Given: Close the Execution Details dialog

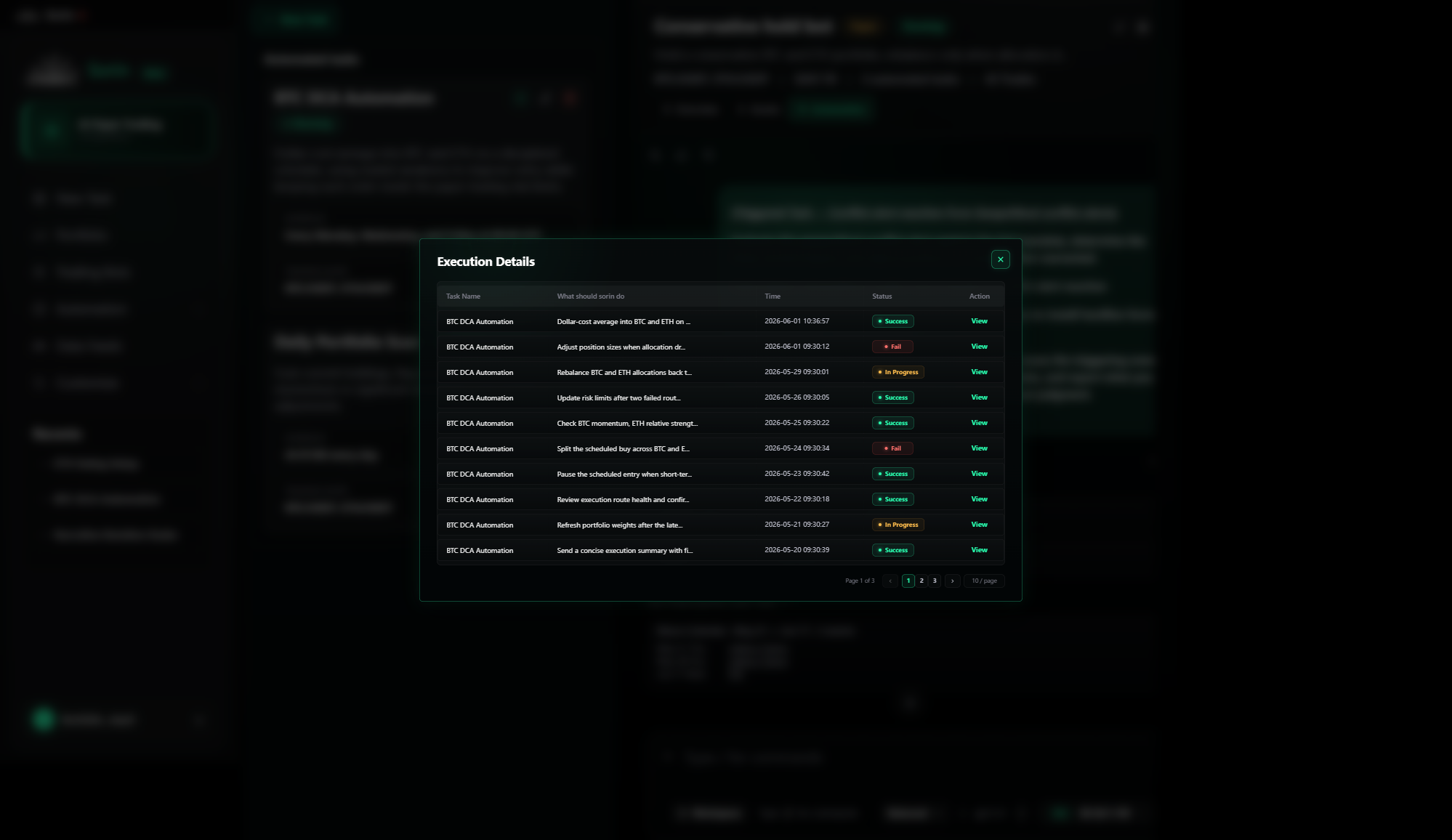Looking at the screenshot, I should pyautogui.click(x=1000, y=259).
